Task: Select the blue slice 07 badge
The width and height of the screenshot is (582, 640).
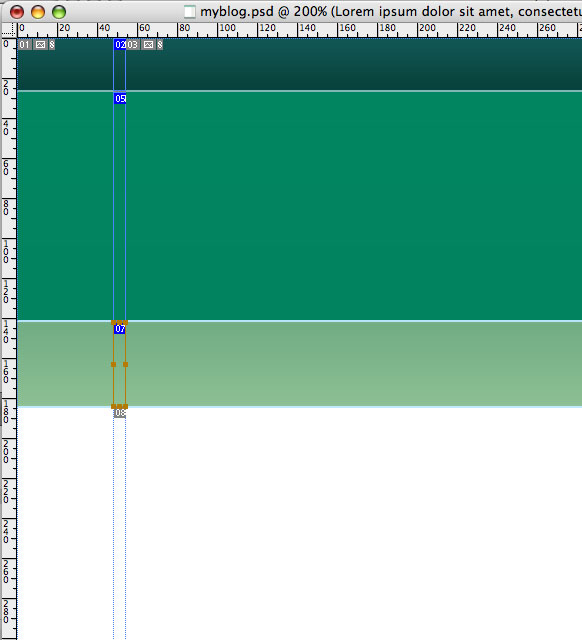Action: [120, 329]
